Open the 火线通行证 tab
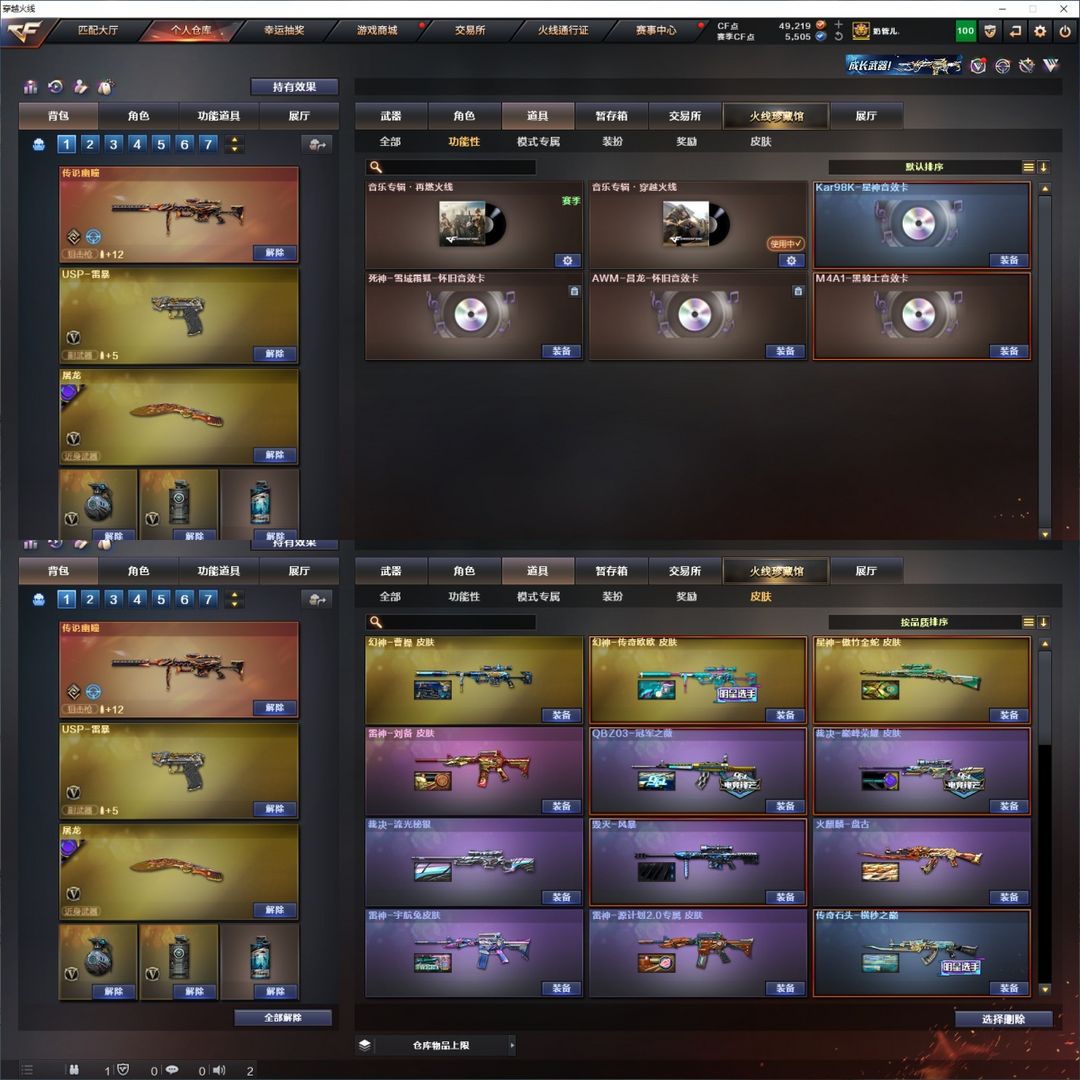The height and width of the screenshot is (1080, 1080). click(563, 30)
